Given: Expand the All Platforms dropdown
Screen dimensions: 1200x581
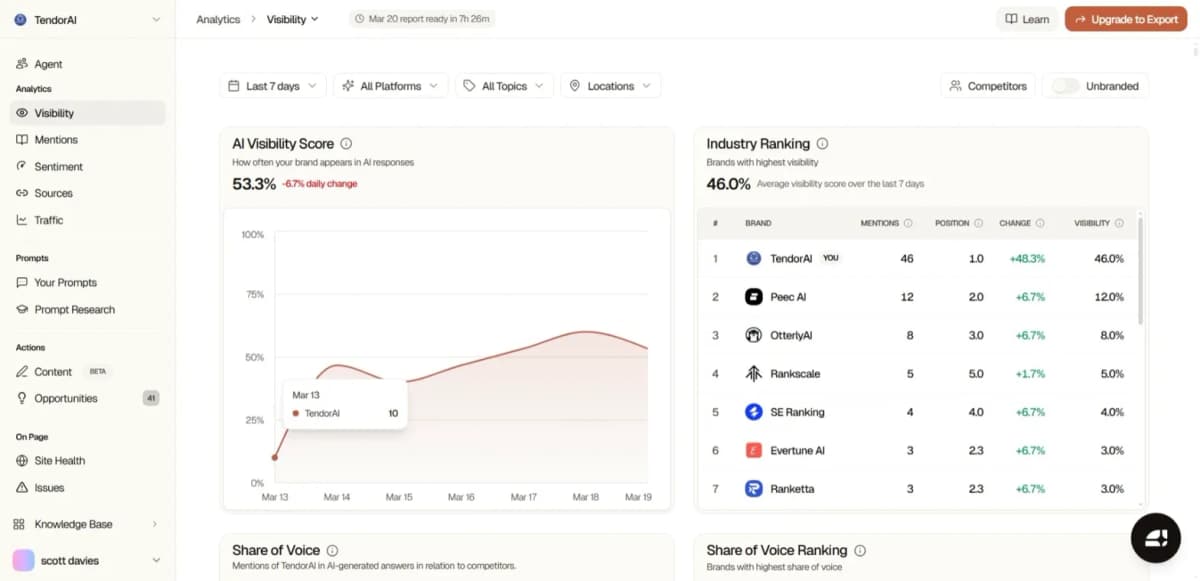Looking at the screenshot, I should point(390,86).
